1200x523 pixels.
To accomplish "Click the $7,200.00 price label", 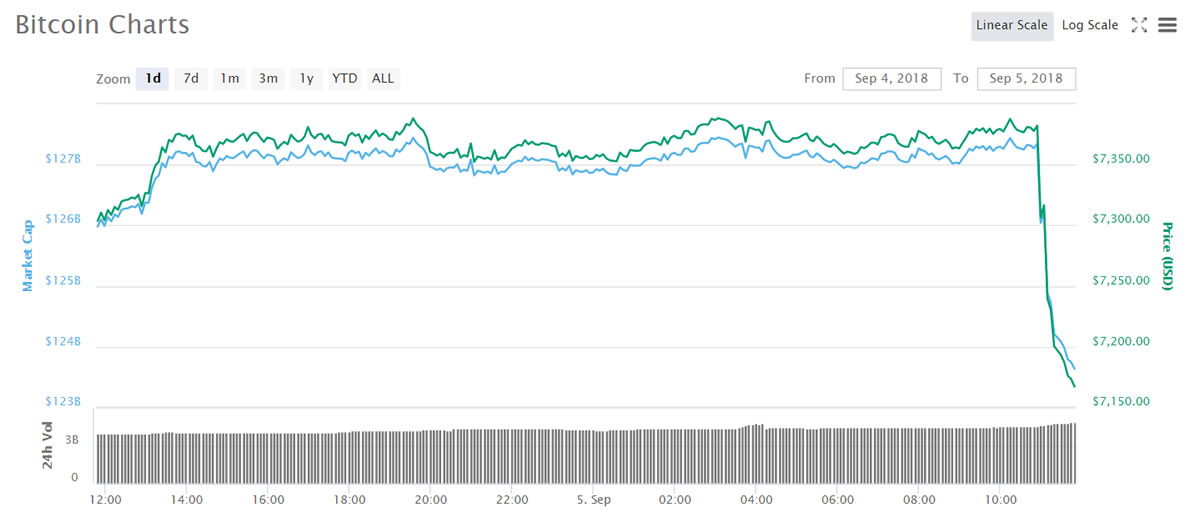I will (1119, 341).
